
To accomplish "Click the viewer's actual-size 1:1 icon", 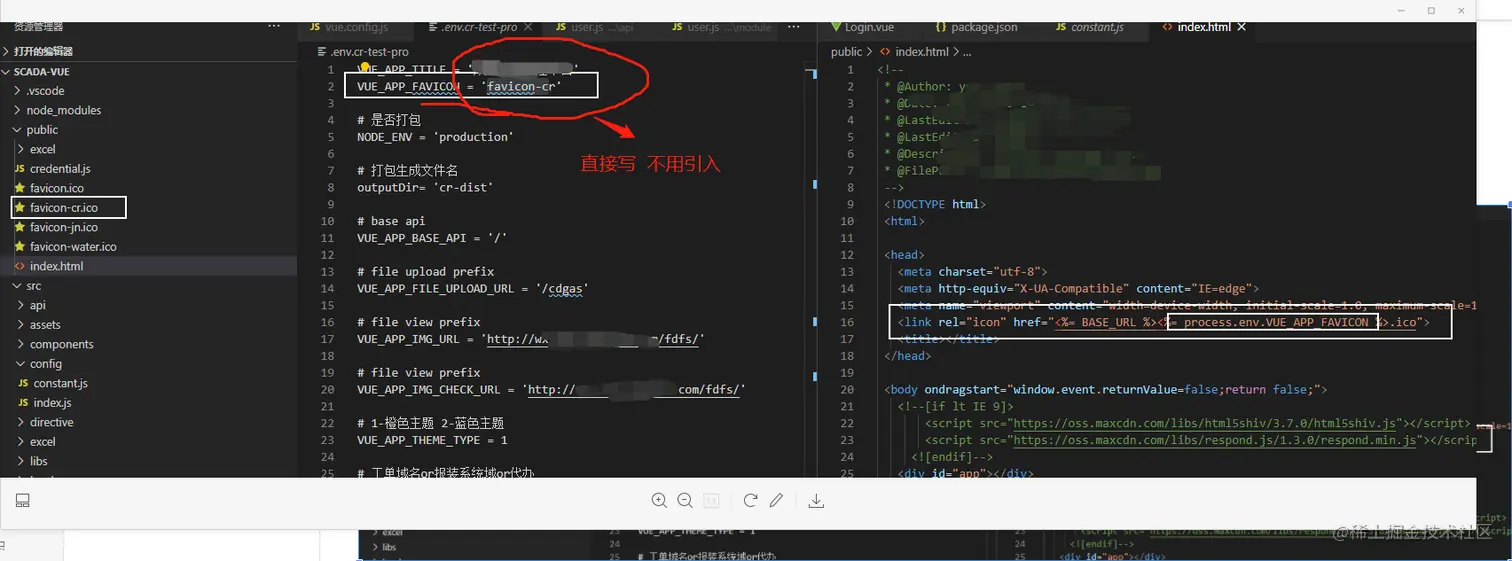I will pos(712,500).
